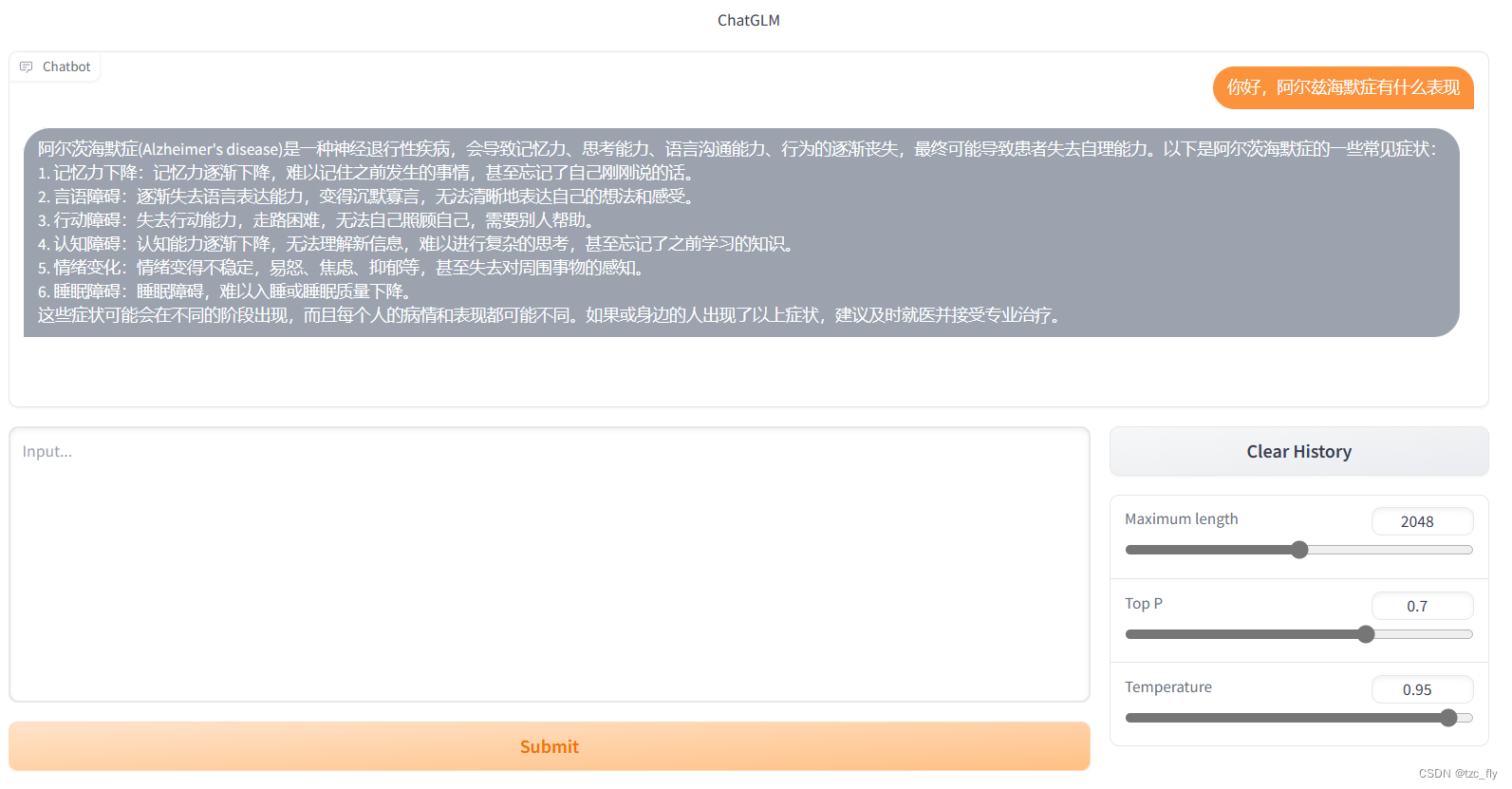Click the Maximum length value field 2048
1512x789 pixels.
coord(1422,521)
